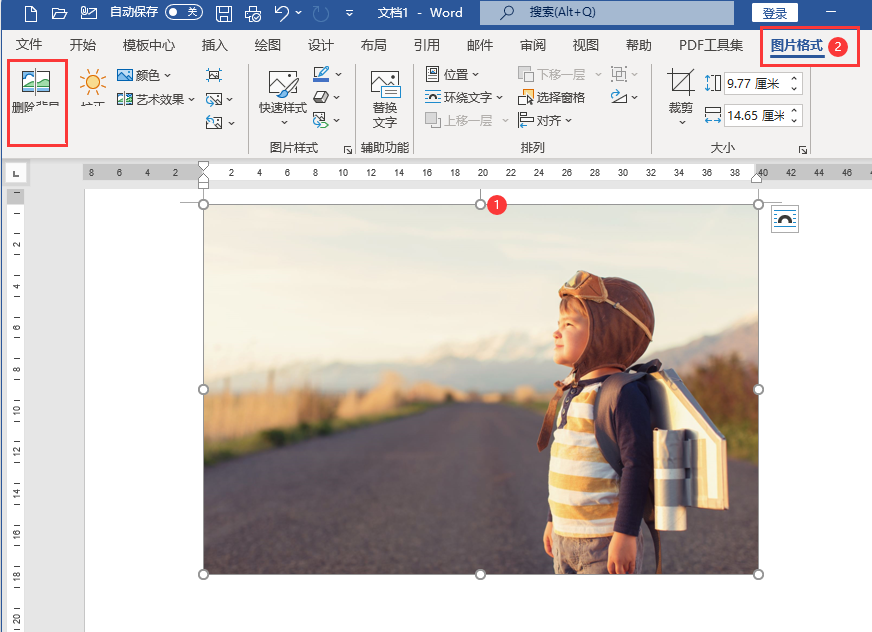Open the Position (位置) dropdown
872x632 pixels.
[453, 75]
